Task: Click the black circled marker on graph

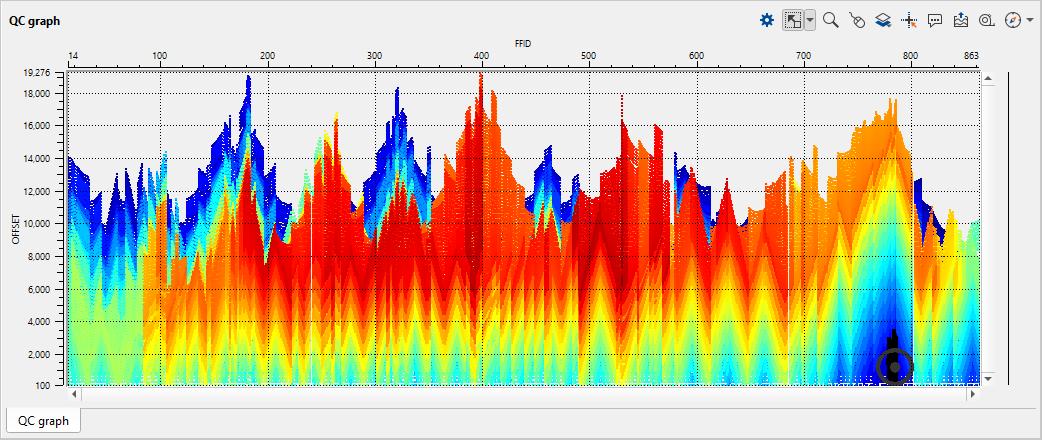Action: 894,367
